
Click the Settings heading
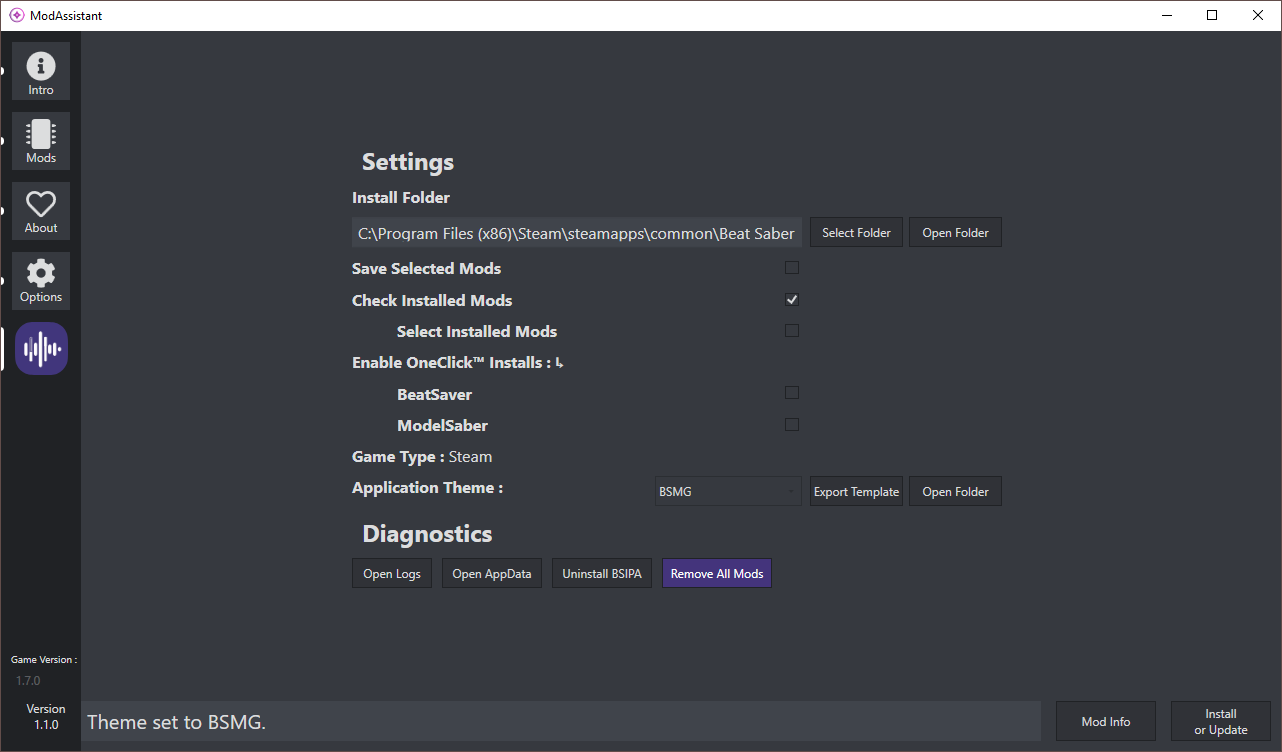click(x=408, y=162)
